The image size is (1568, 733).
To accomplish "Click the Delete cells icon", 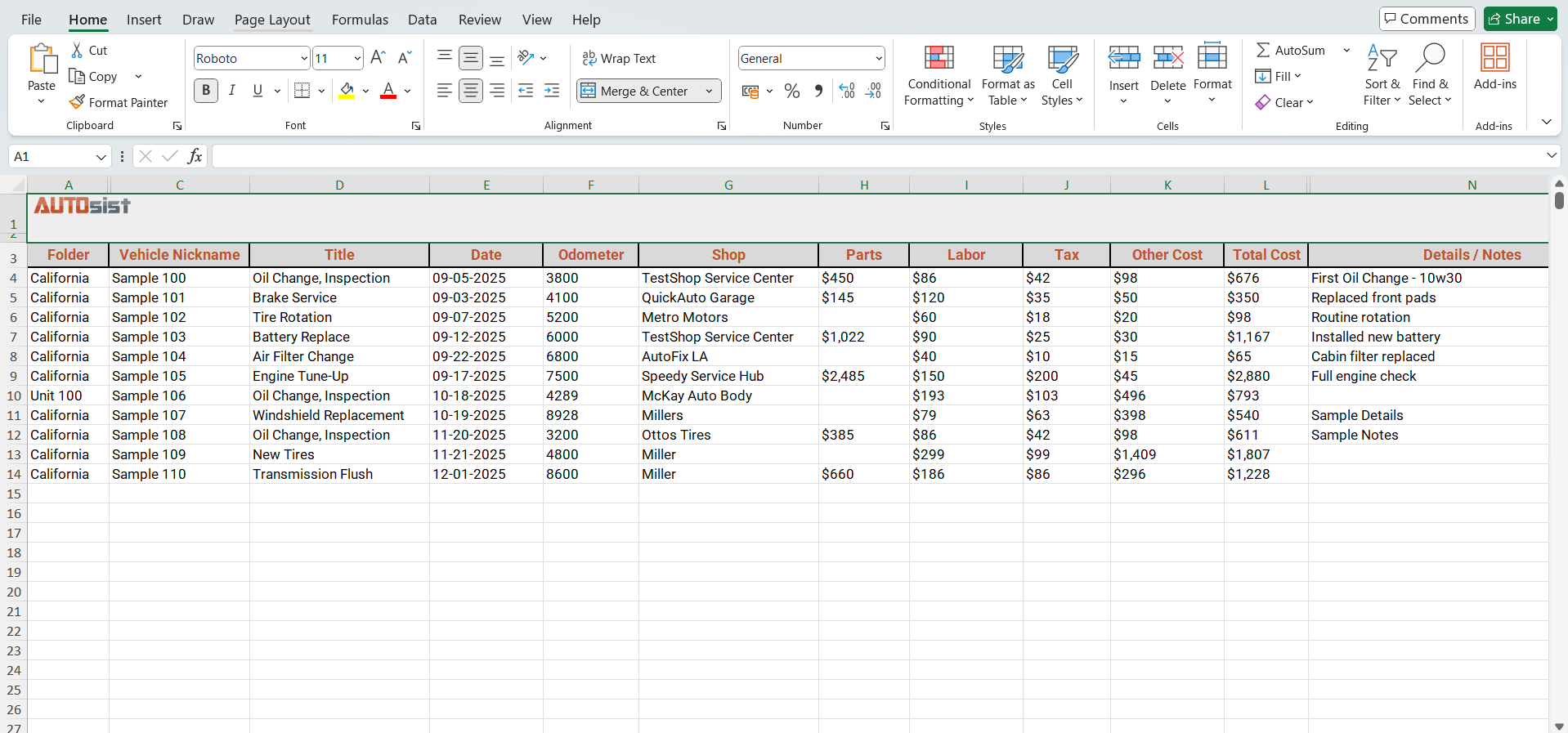I will [x=1168, y=58].
